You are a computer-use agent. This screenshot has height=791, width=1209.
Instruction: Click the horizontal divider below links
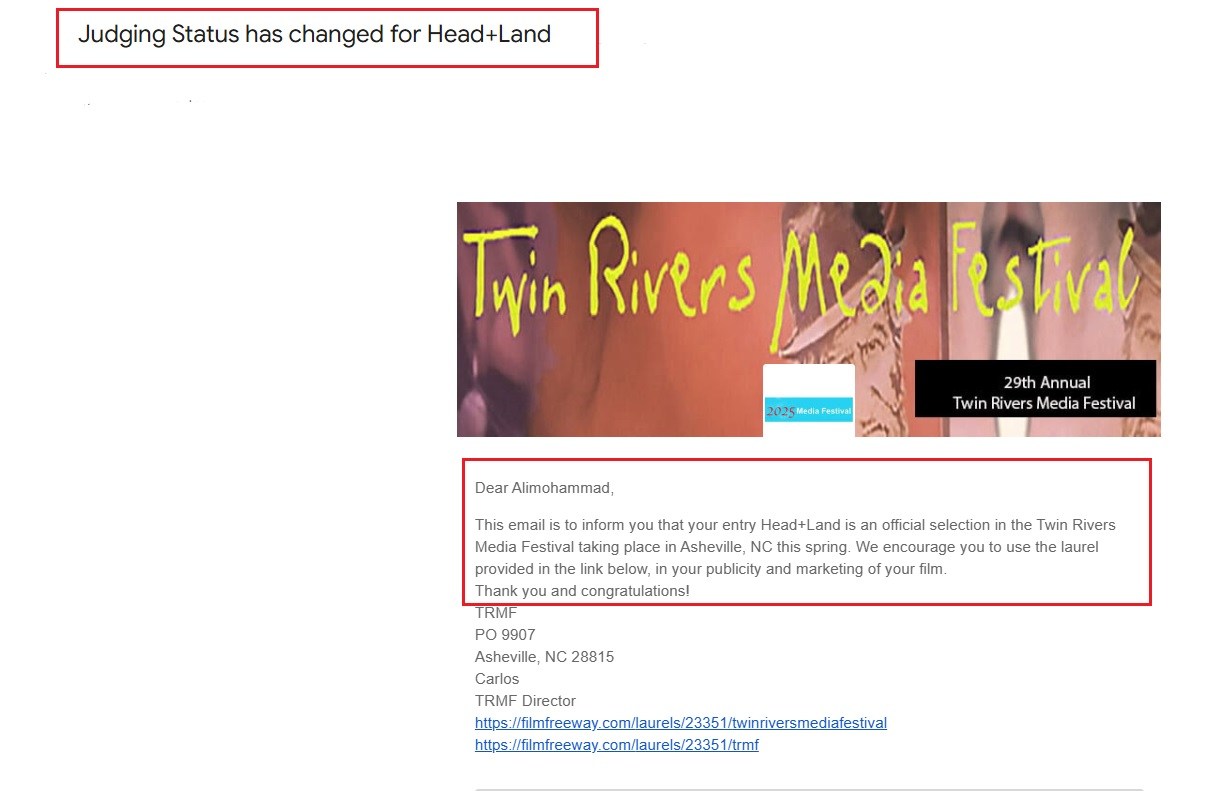(x=809, y=789)
